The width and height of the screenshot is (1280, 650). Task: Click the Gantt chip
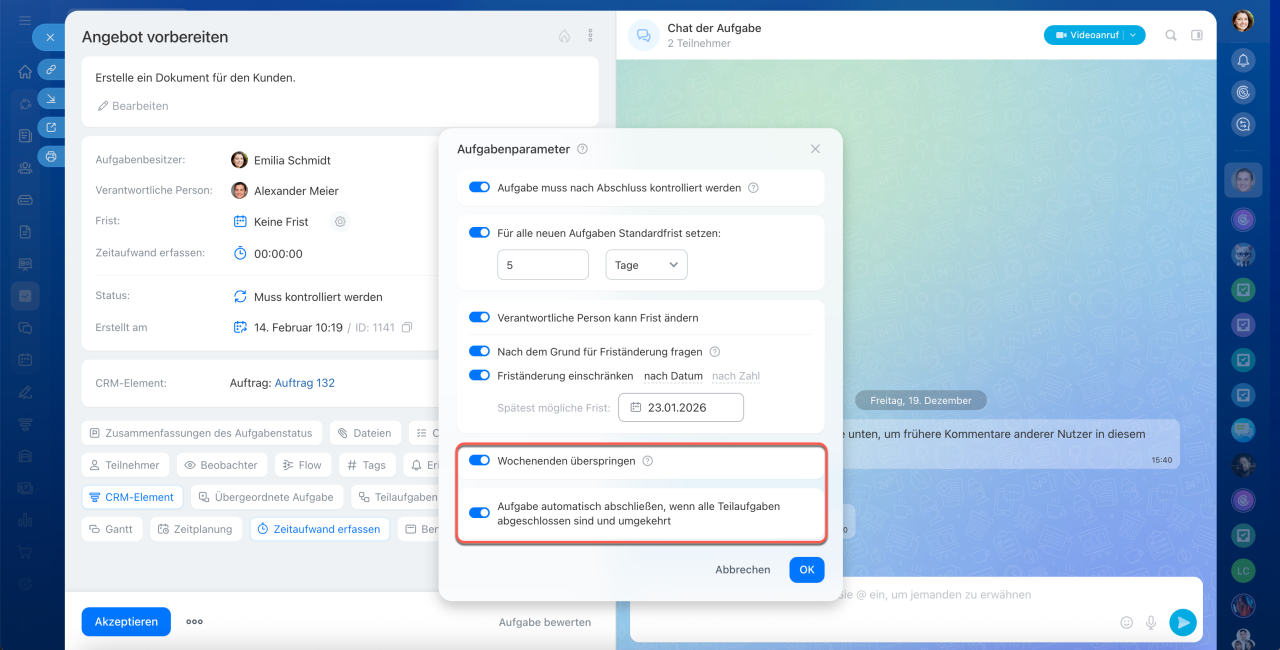112,529
